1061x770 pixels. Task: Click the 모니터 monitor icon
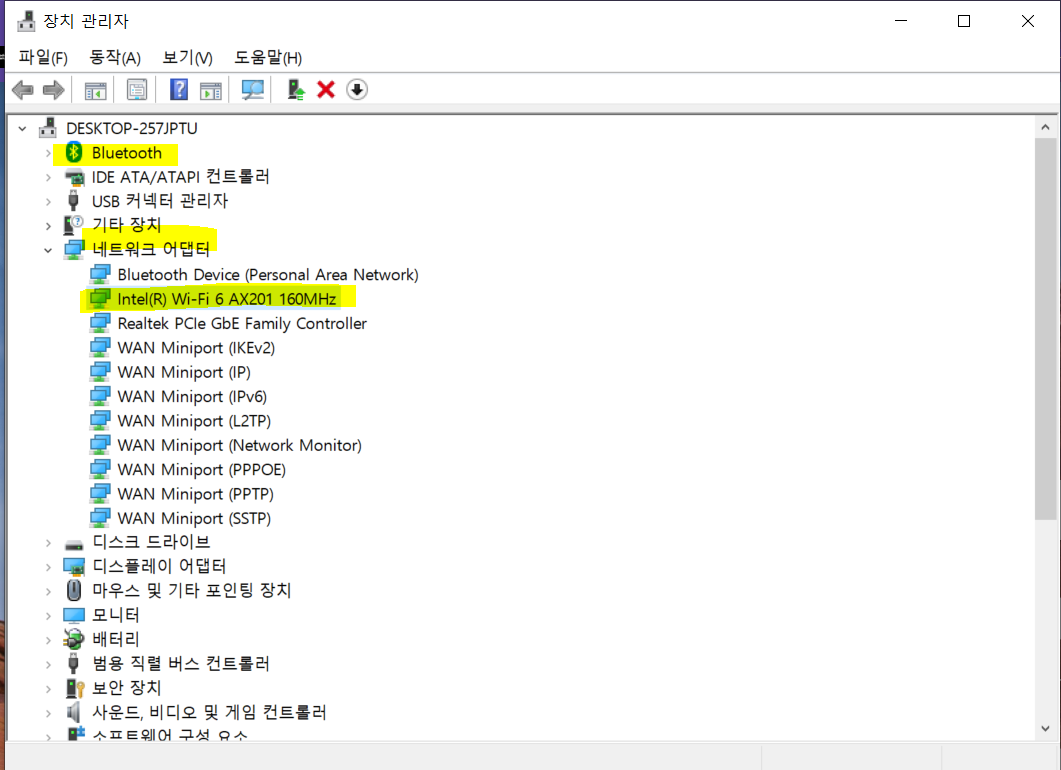tap(74, 615)
